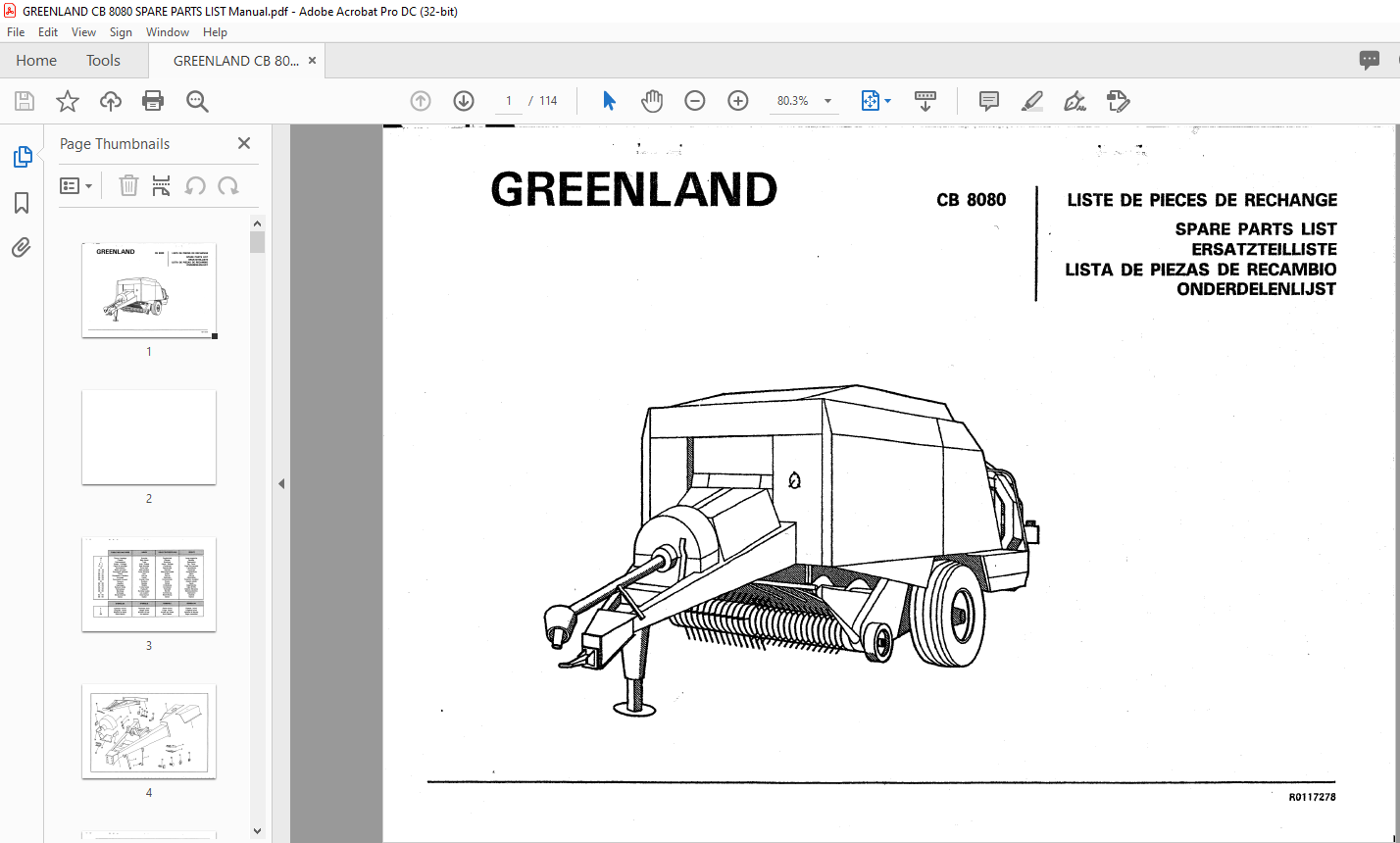The height and width of the screenshot is (843, 1400).
Task: Open the thumbnails options dropdown
Action: [x=76, y=185]
